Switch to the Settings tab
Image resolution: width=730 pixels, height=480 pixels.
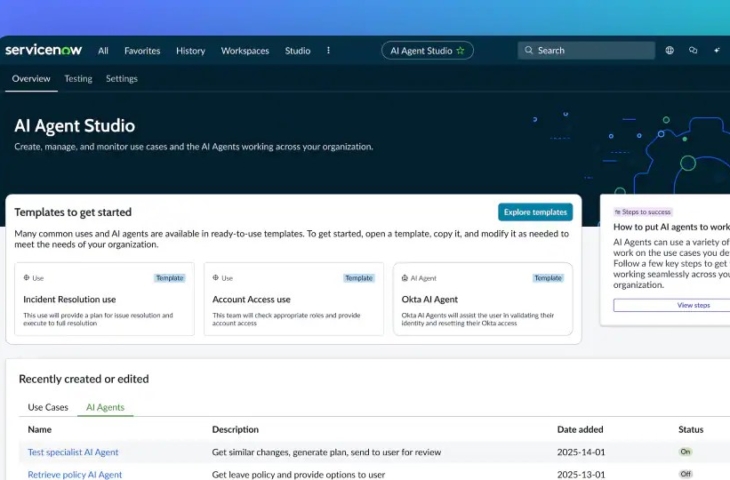pyautogui.click(x=122, y=79)
